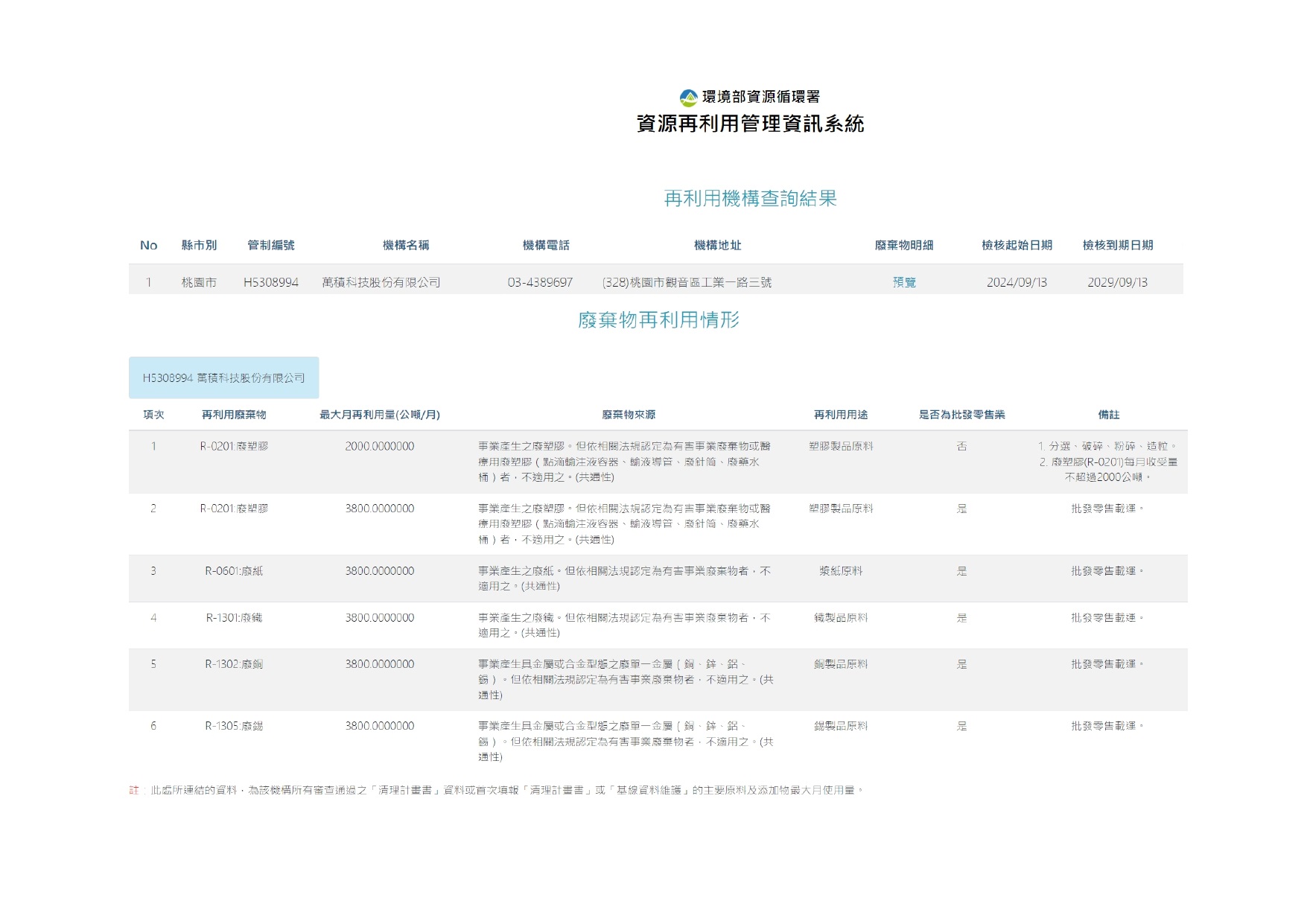Viewport: 1307px width, 924px height.
Task: Select row 1 R-0201 廢塑膠 with 2000 tons
Action: coord(658,462)
